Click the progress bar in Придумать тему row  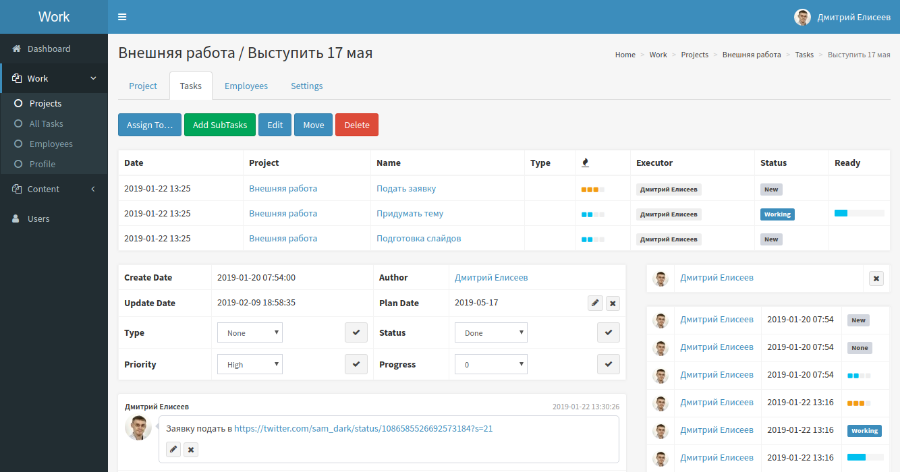[x=858, y=214]
